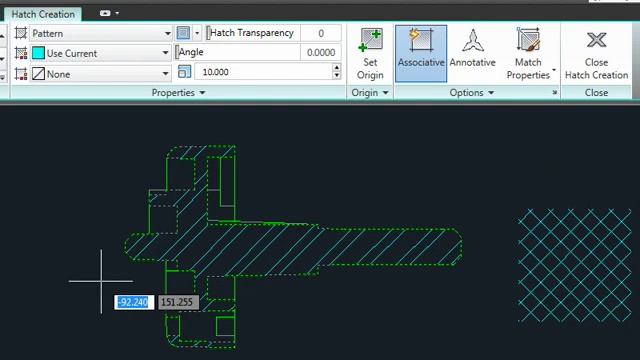Click the Angle value field showing 0.0000

click(321, 53)
